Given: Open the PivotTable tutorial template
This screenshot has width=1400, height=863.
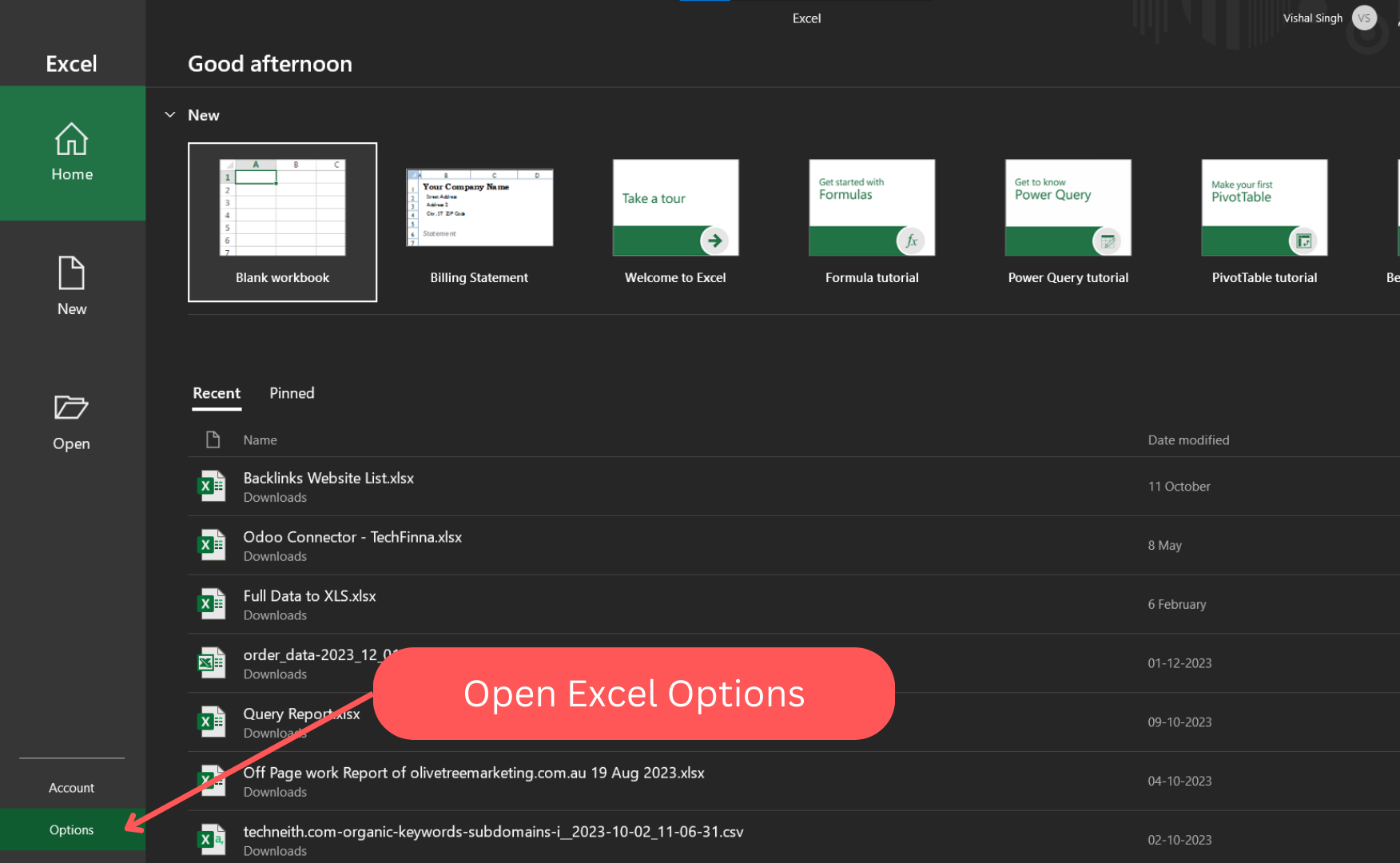Looking at the screenshot, I should coord(1264,222).
